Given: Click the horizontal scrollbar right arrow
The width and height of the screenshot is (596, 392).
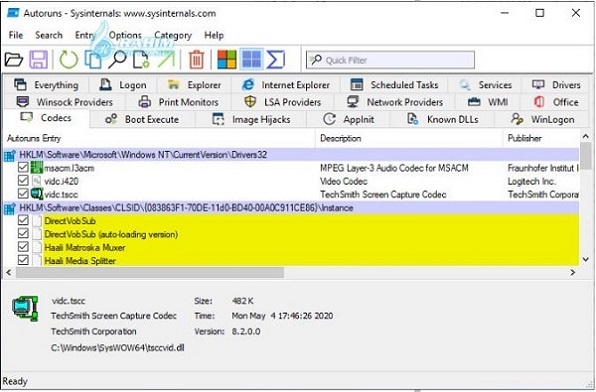Looking at the screenshot, I should [x=572, y=272].
